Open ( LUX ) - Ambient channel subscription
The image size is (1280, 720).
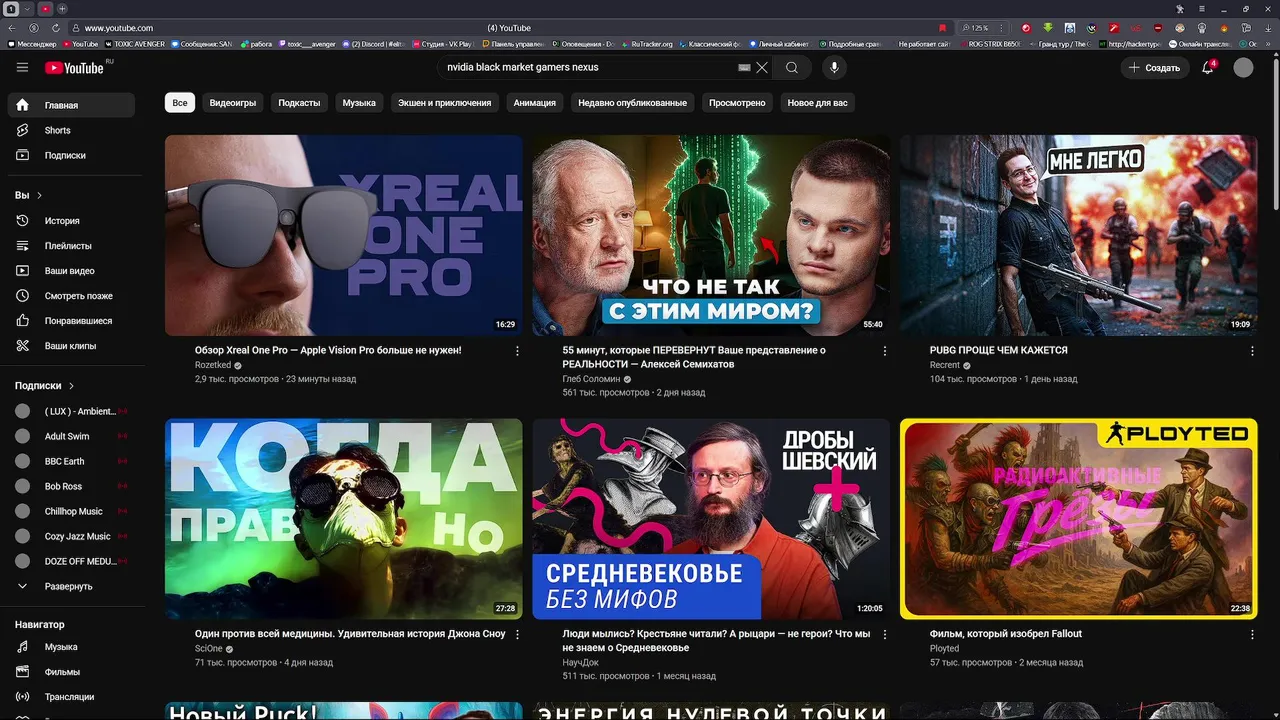(x=71, y=411)
